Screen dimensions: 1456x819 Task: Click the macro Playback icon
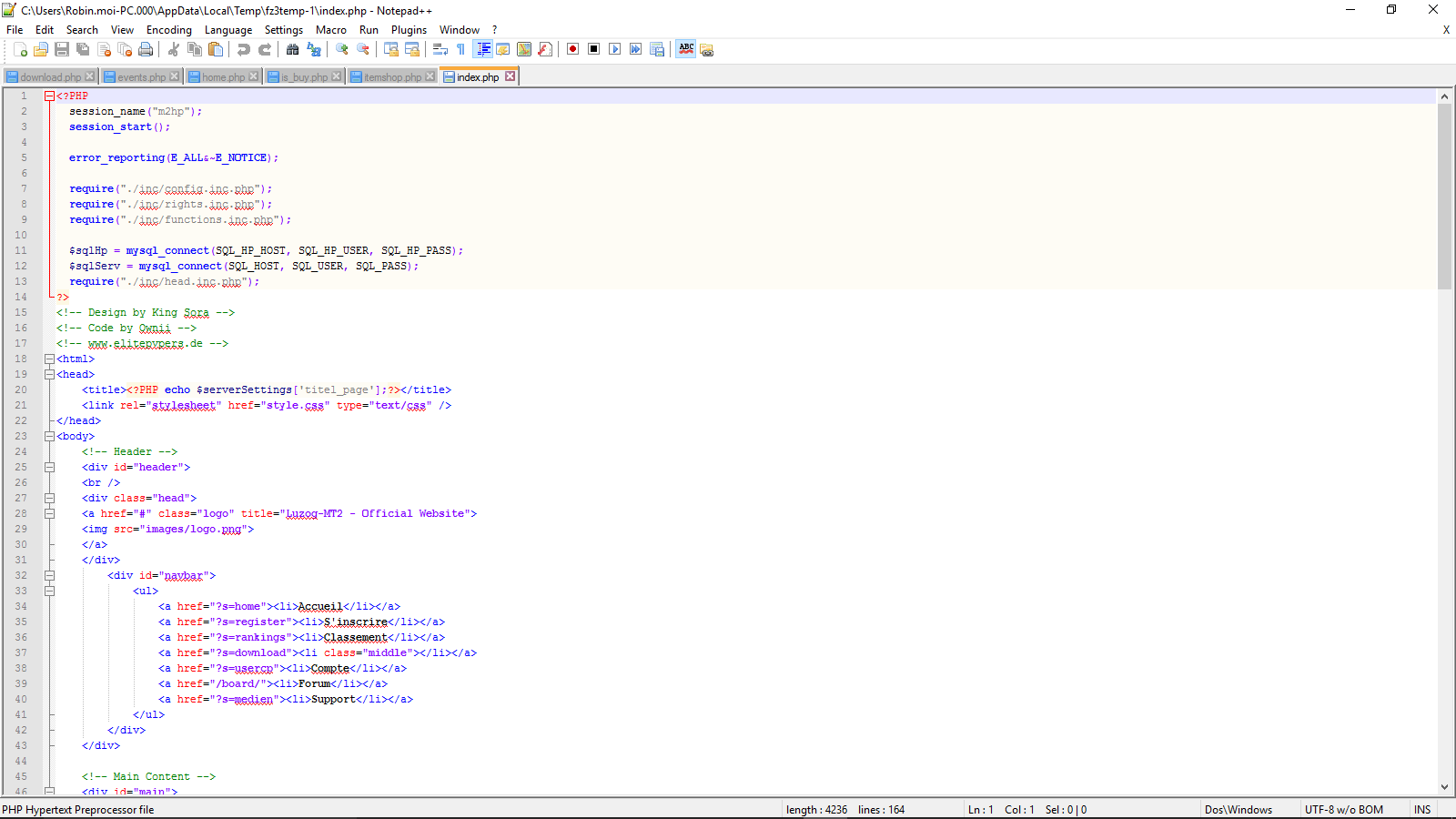(x=614, y=49)
